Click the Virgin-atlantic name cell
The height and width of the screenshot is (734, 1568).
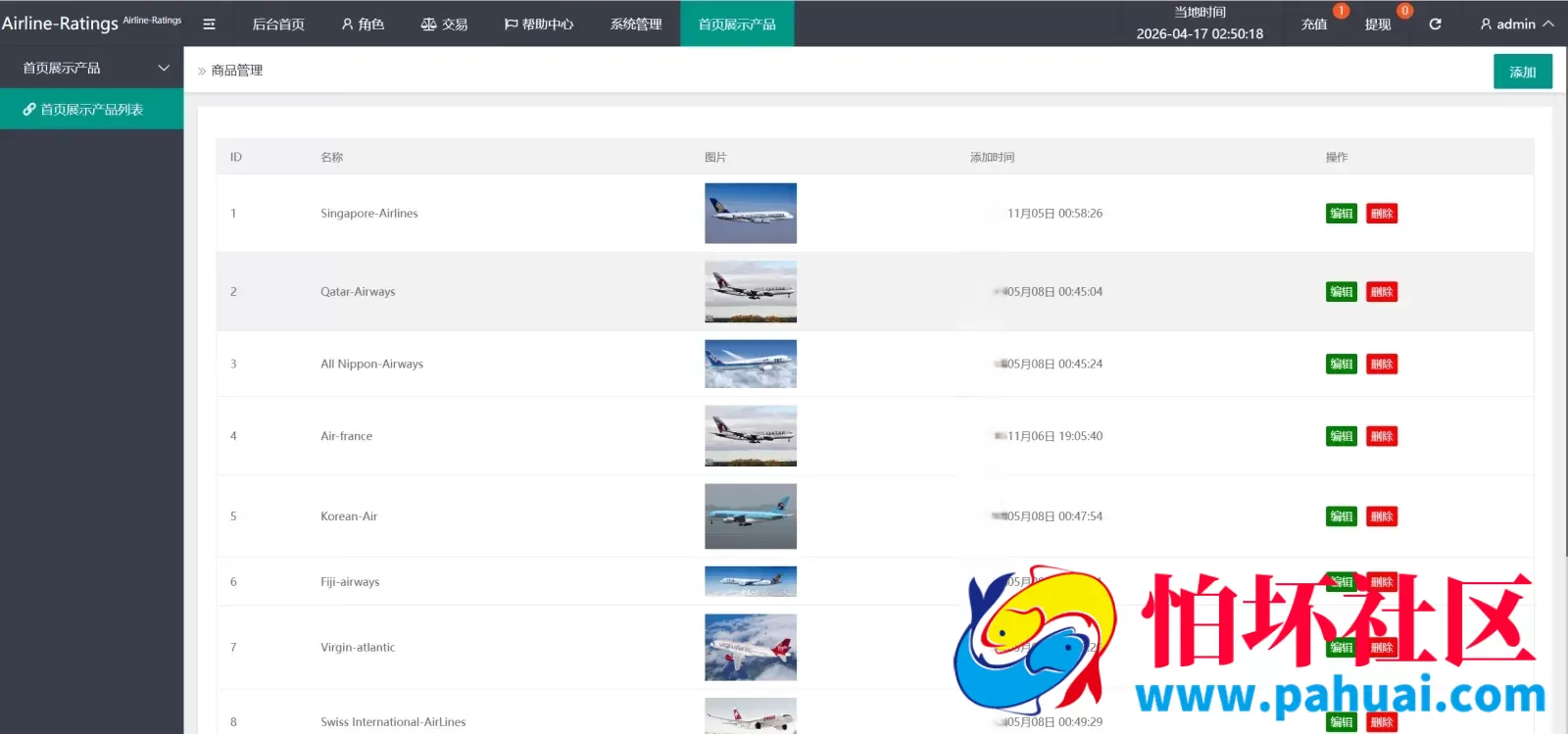[x=358, y=648]
